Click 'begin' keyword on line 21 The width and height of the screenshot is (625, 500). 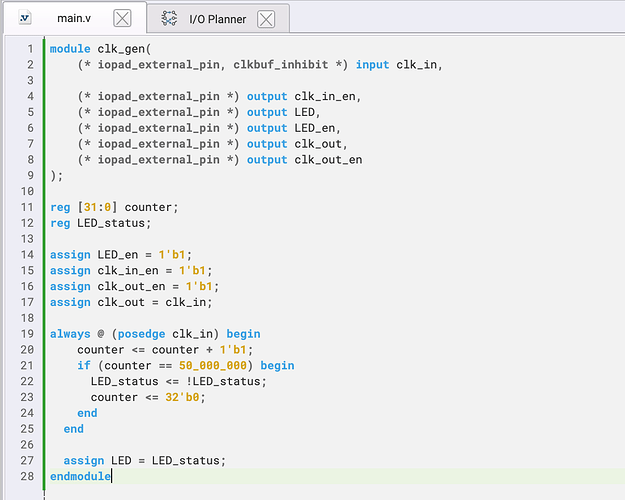coord(277,365)
